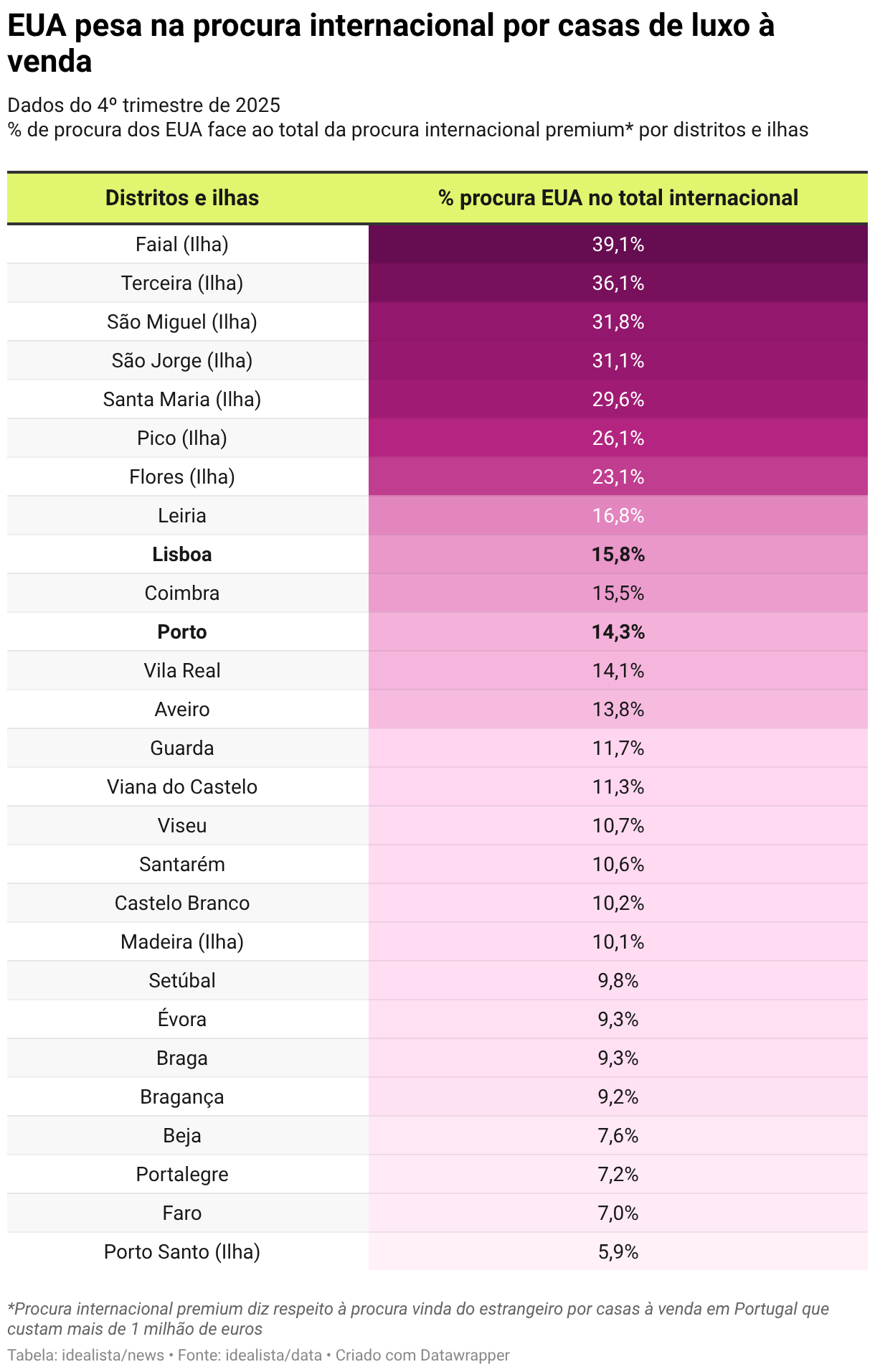875x1372 pixels.
Task: Click the 39,1% dark purple cell
Action: [x=618, y=245]
